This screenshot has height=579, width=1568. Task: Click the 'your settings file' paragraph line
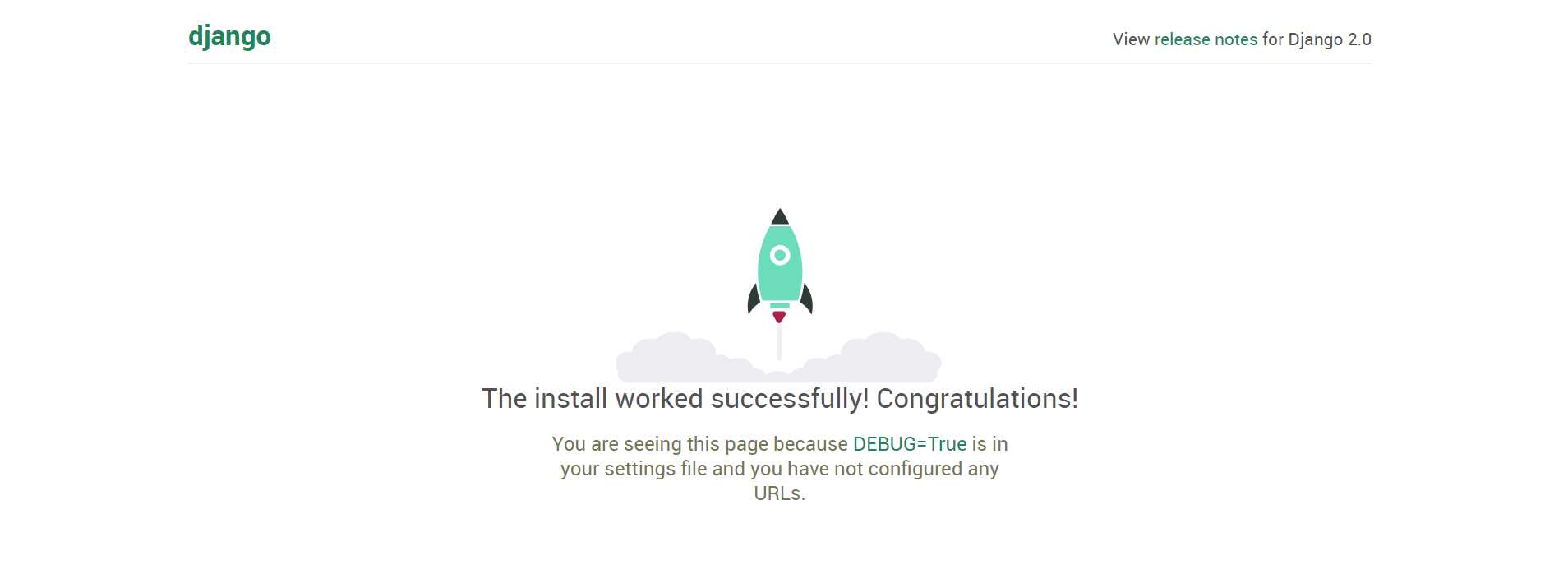click(780, 469)
